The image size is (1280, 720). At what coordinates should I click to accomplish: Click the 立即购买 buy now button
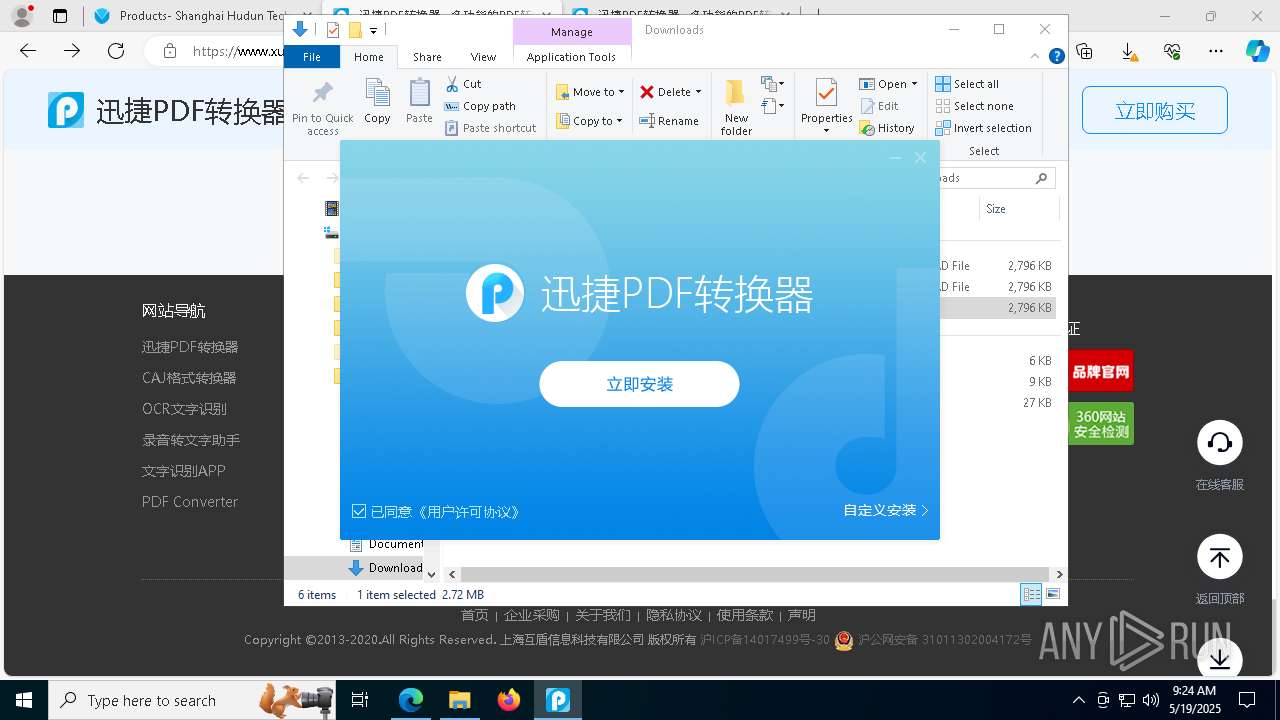coord(1154,110)
